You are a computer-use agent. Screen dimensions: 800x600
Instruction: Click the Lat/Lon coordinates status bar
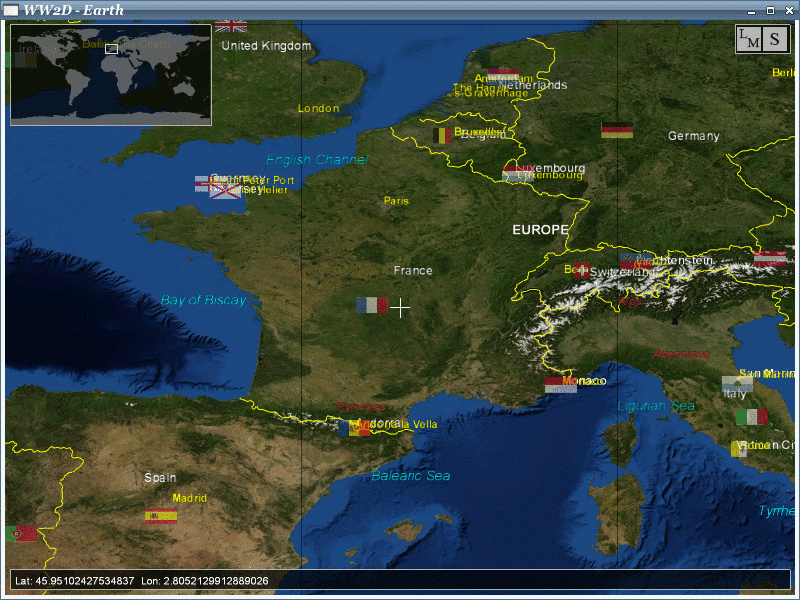click(400, 580)
